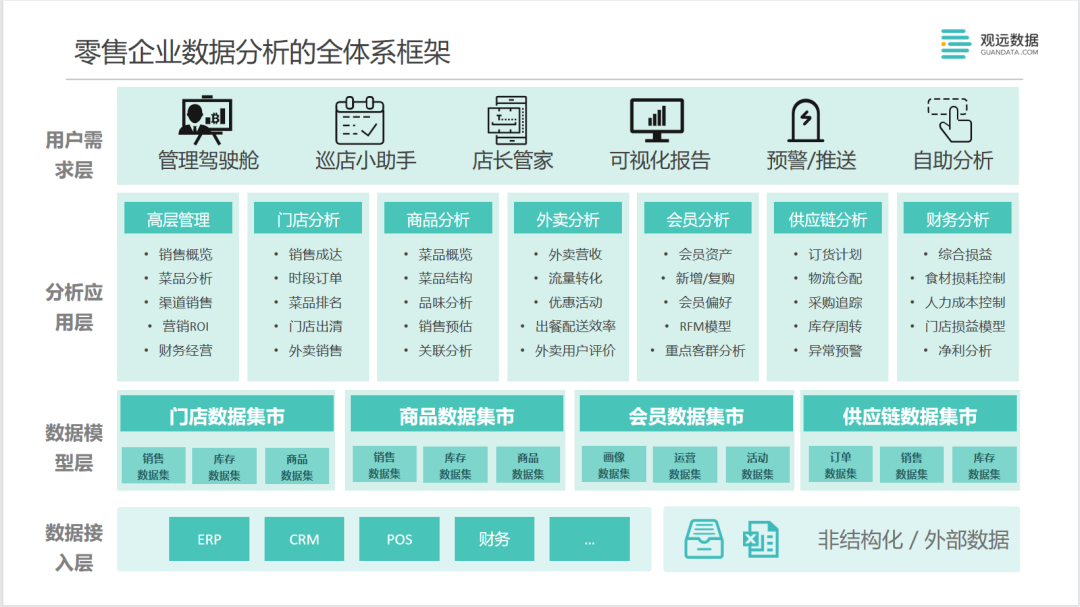Click the 订货计划 item
The height and width of the screenshot is (607, 1080).
click(x=835, y=254)
